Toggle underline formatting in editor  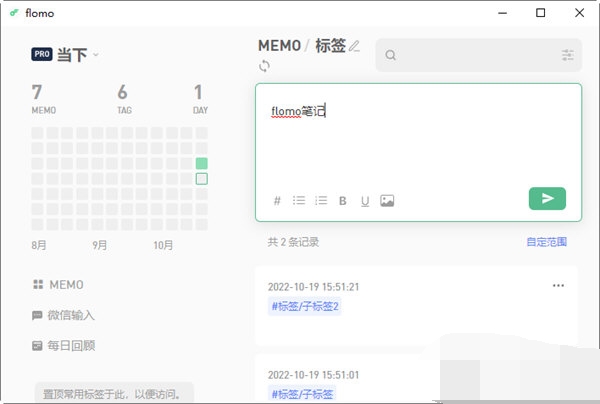click(365, 200)
